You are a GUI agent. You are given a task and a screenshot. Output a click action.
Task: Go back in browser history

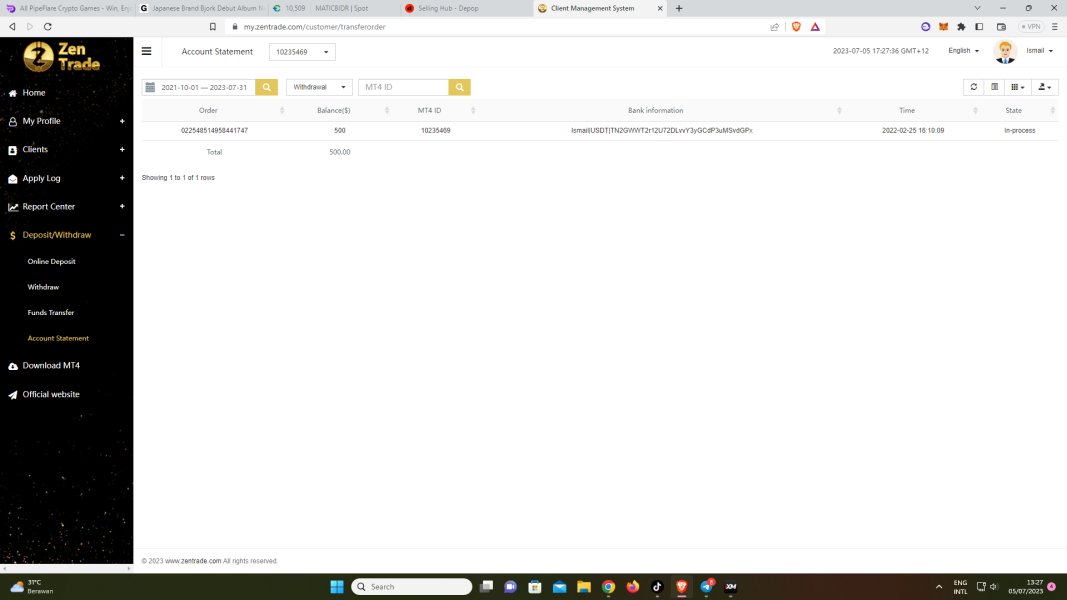click(12, 27)
